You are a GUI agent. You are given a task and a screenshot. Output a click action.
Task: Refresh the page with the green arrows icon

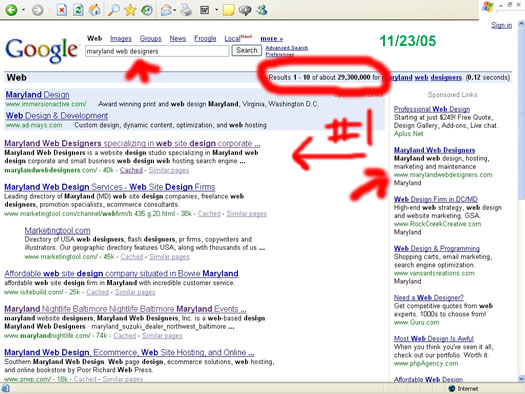[x=78, y=10]
